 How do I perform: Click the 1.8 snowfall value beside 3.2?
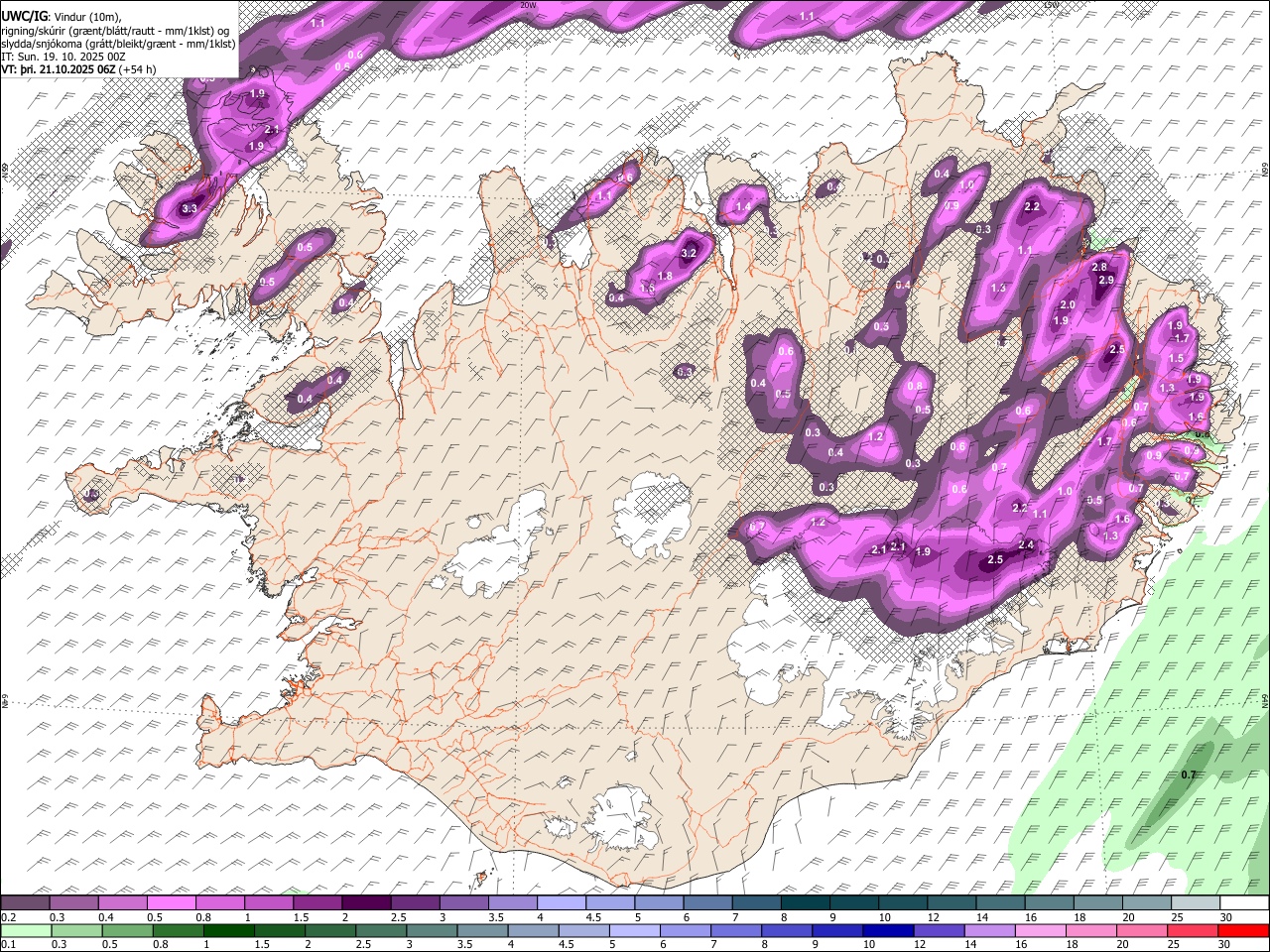click(x=666, y=276)
